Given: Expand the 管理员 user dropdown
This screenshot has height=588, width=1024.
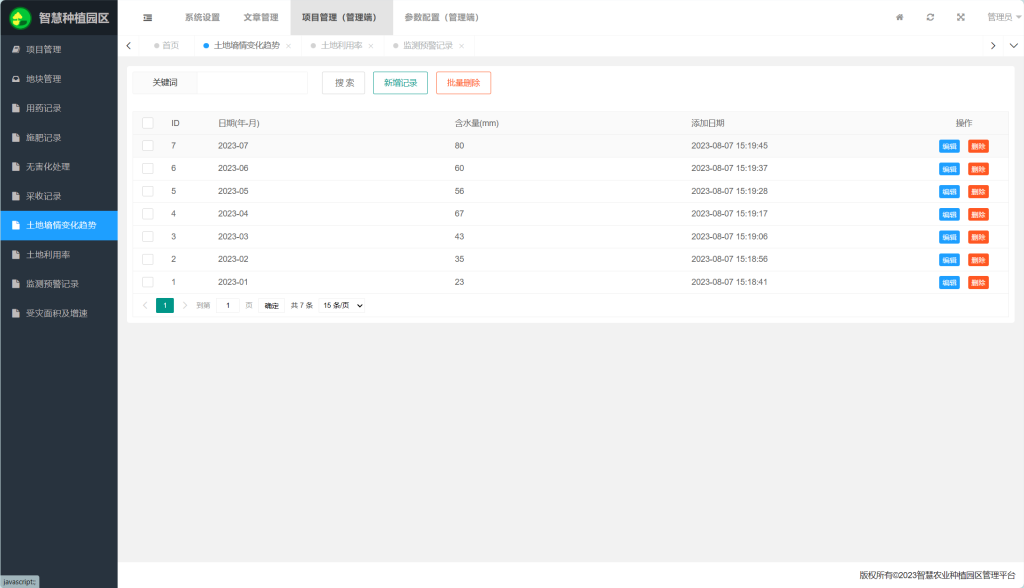Looking at the screenshot, I should click(x=1003, y=17).
